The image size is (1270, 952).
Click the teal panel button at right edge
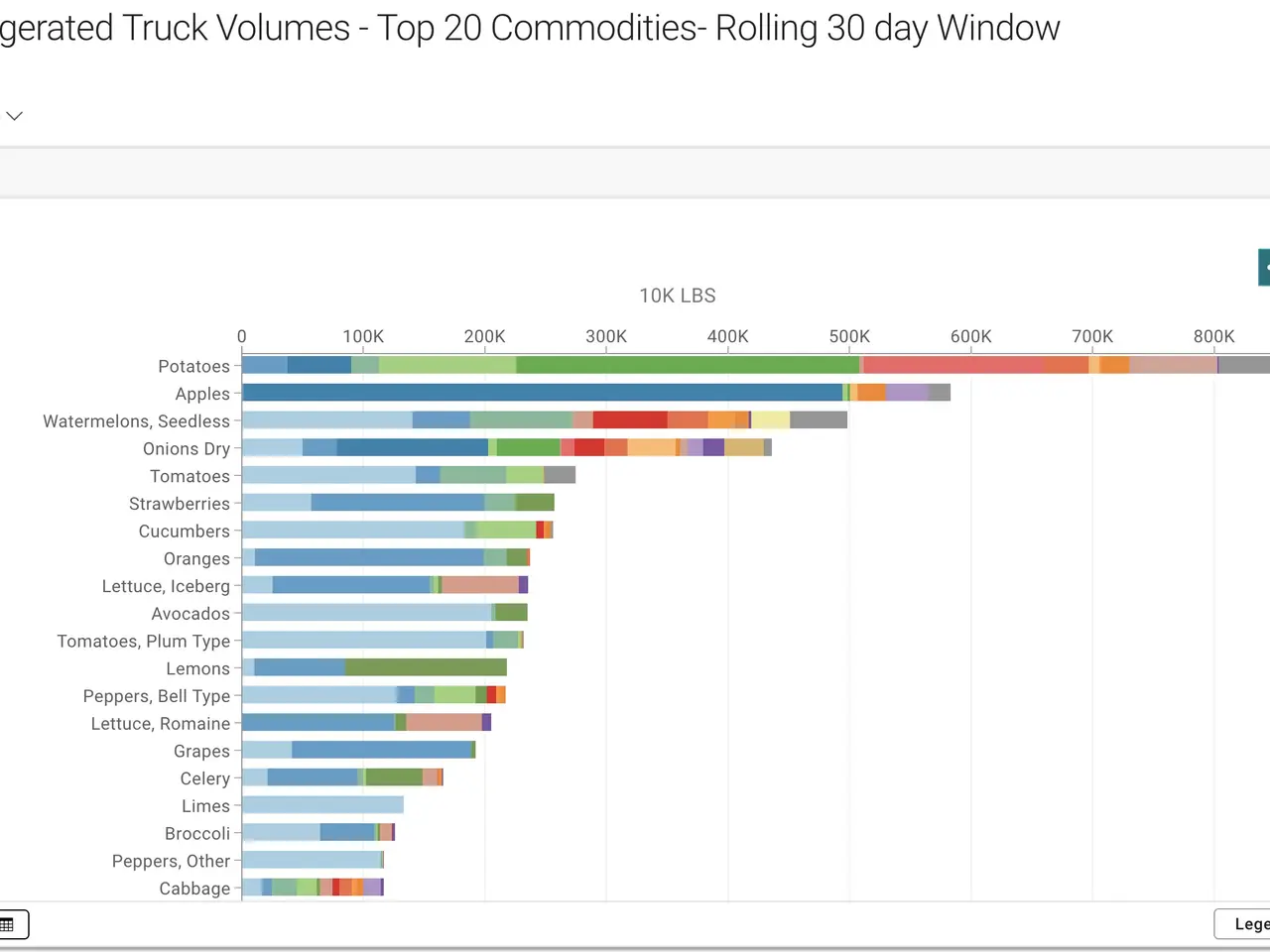tap(1264, 268)
